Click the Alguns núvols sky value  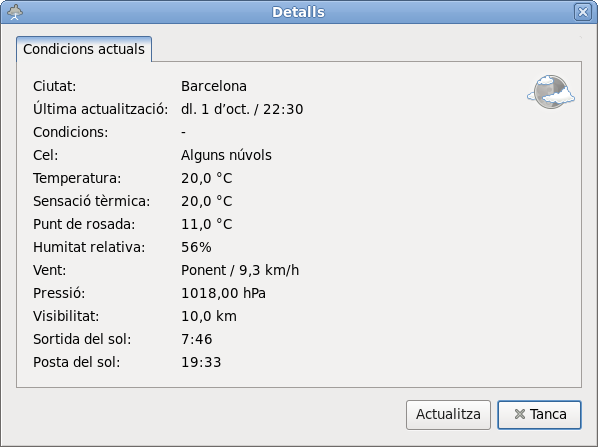[x=226, y=155]
